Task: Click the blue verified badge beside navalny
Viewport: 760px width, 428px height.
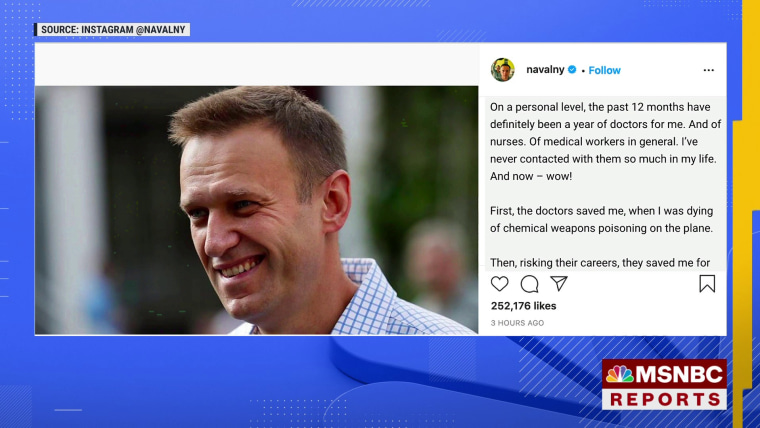Action: tap(572, 69)
